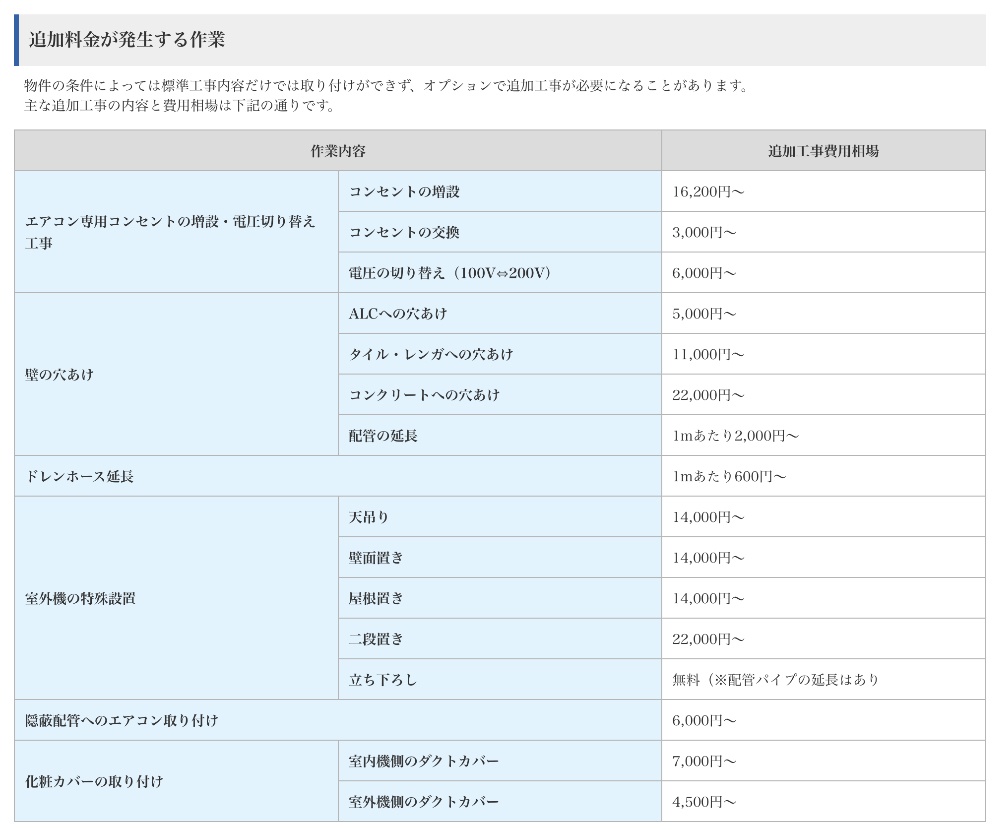Click the 二段置き cell
This screenshot has height=830, width=1000.
tap(376, 639)
